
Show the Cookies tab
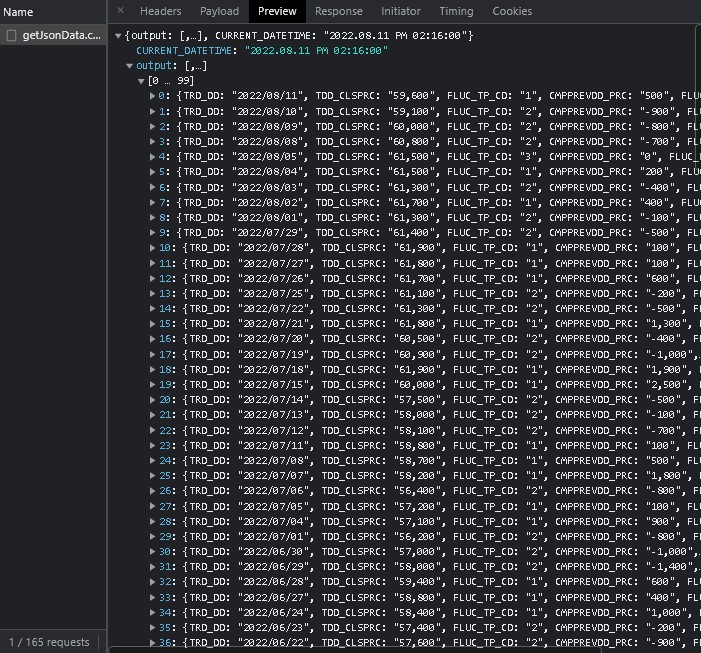512,11
